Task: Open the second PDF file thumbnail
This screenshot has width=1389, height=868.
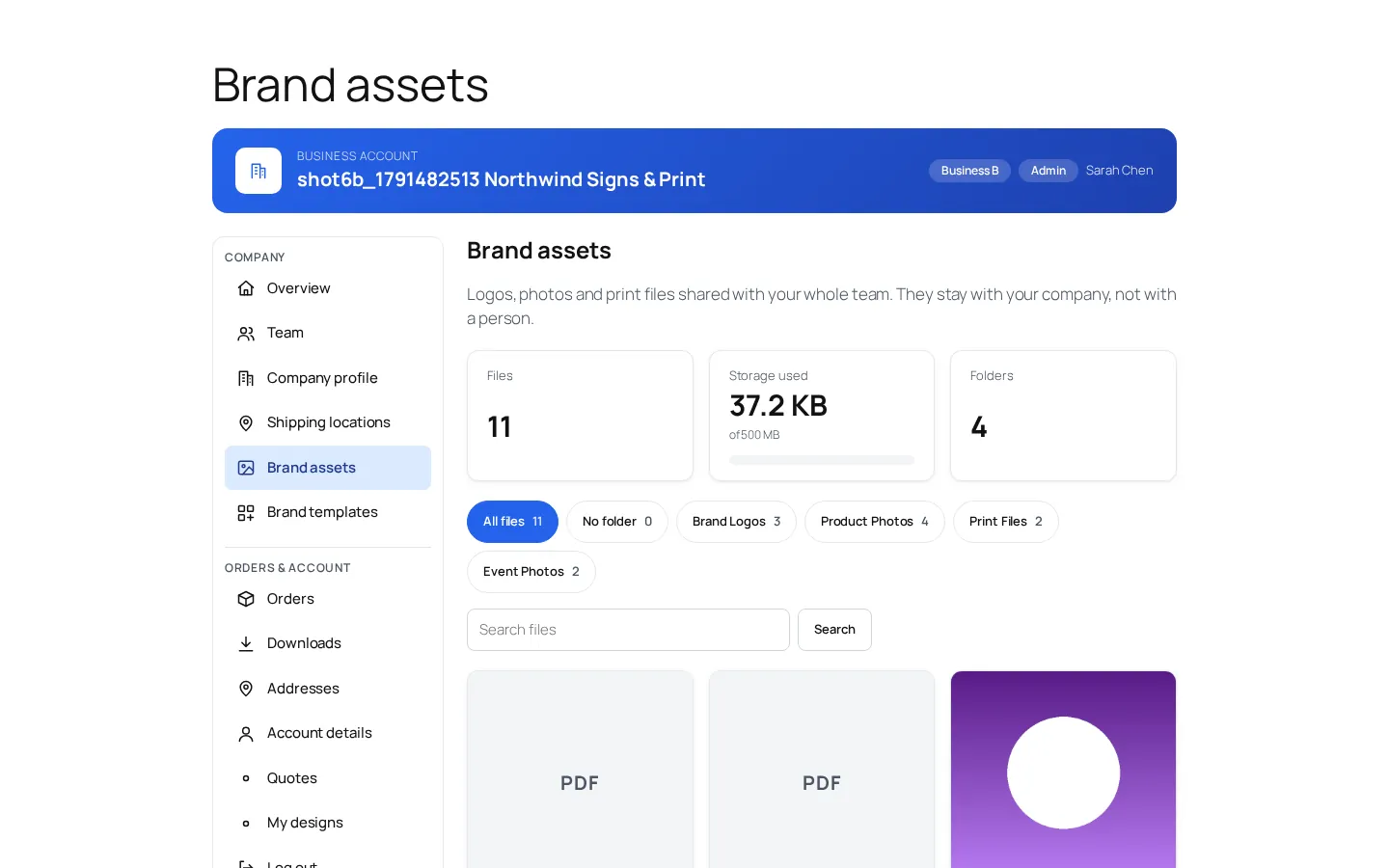Action: [x=822, y=770]
